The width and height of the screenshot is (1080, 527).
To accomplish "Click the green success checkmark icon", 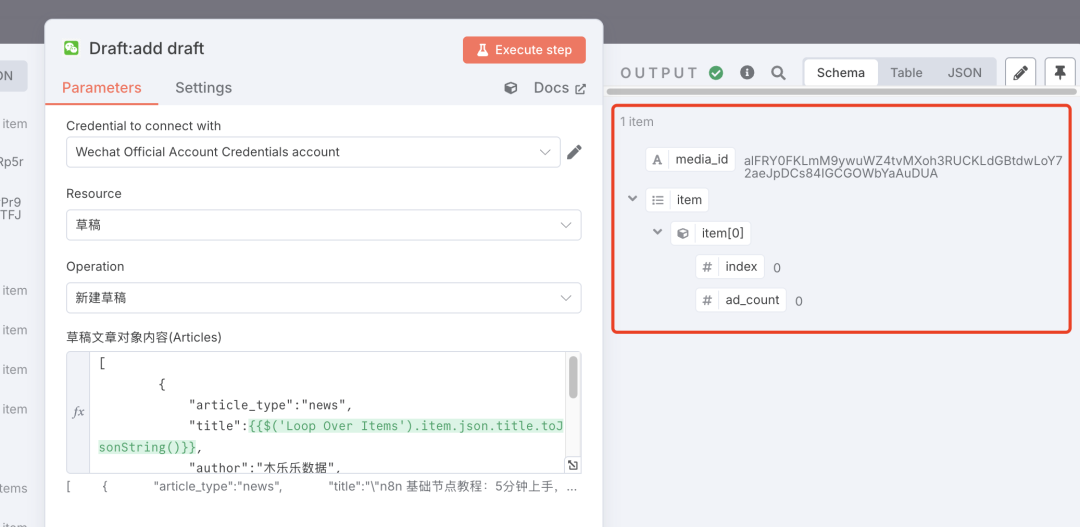I will [716, 73].
